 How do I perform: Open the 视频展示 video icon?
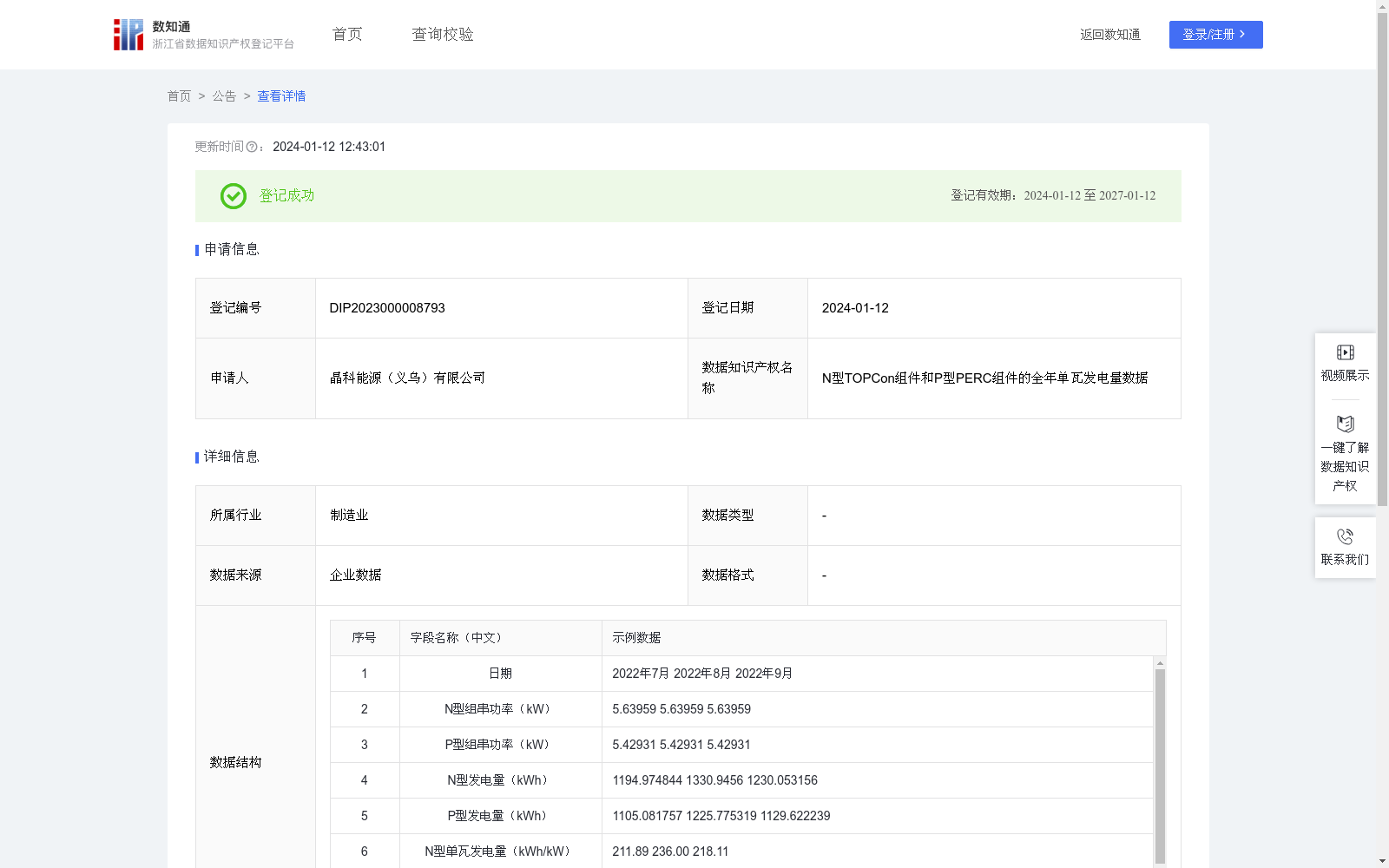(x=1345, y=352)
